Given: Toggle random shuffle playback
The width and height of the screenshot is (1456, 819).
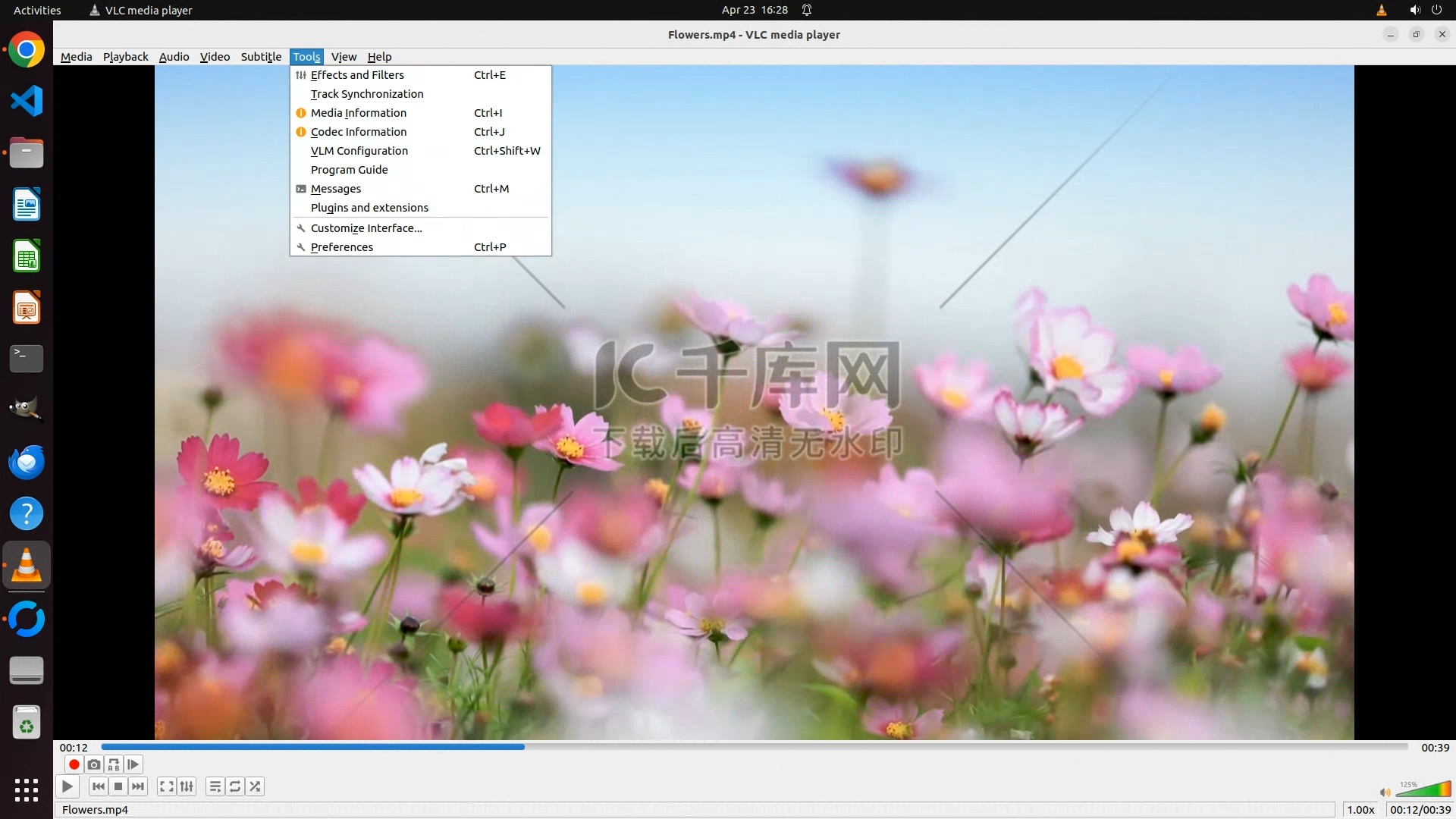Looking at the screenshot, I should tap(256, 786).
